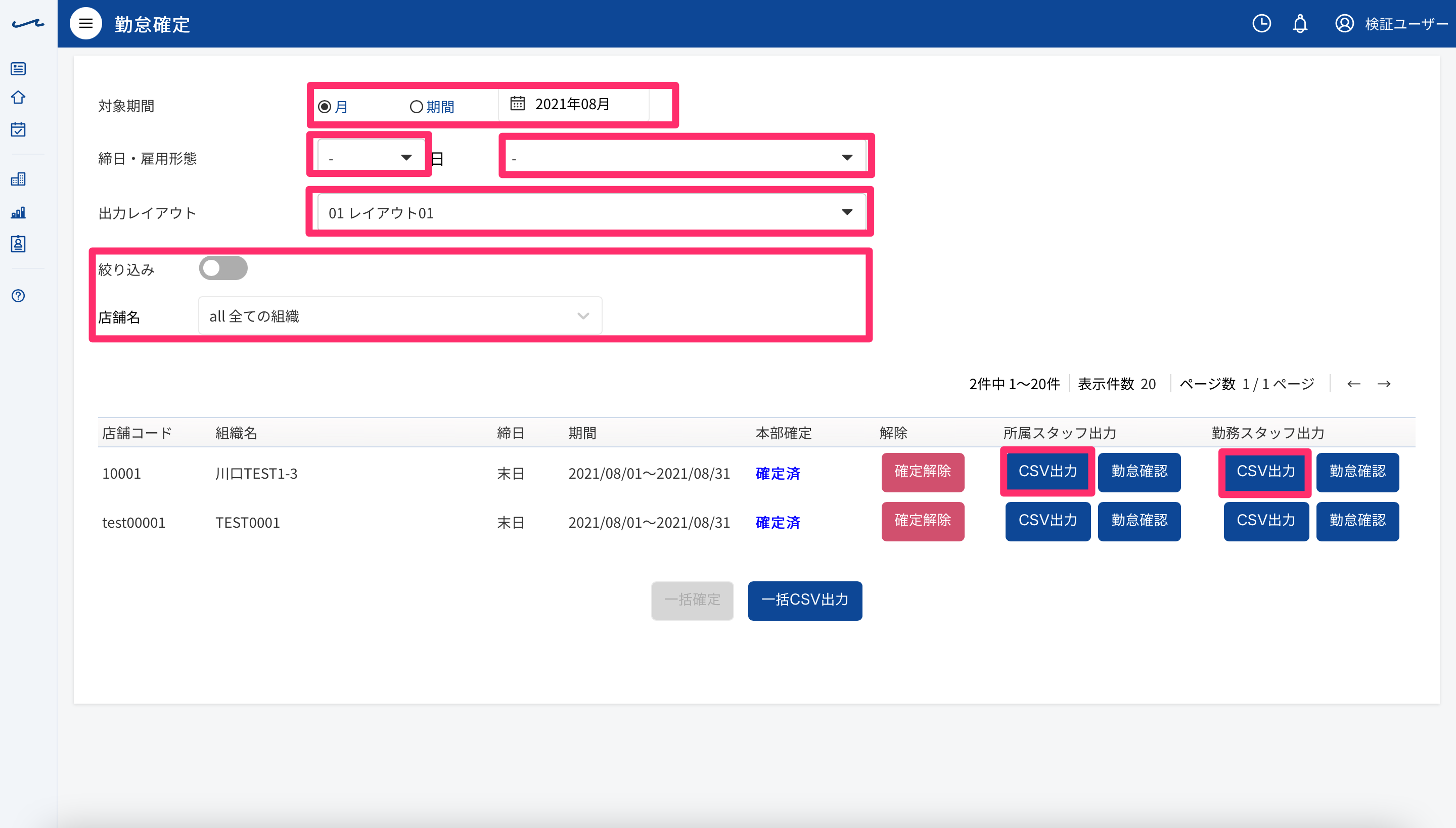Click the 検証ユーザー username
Viewport: 1456px width, 828px height.
coord(1406,24)
